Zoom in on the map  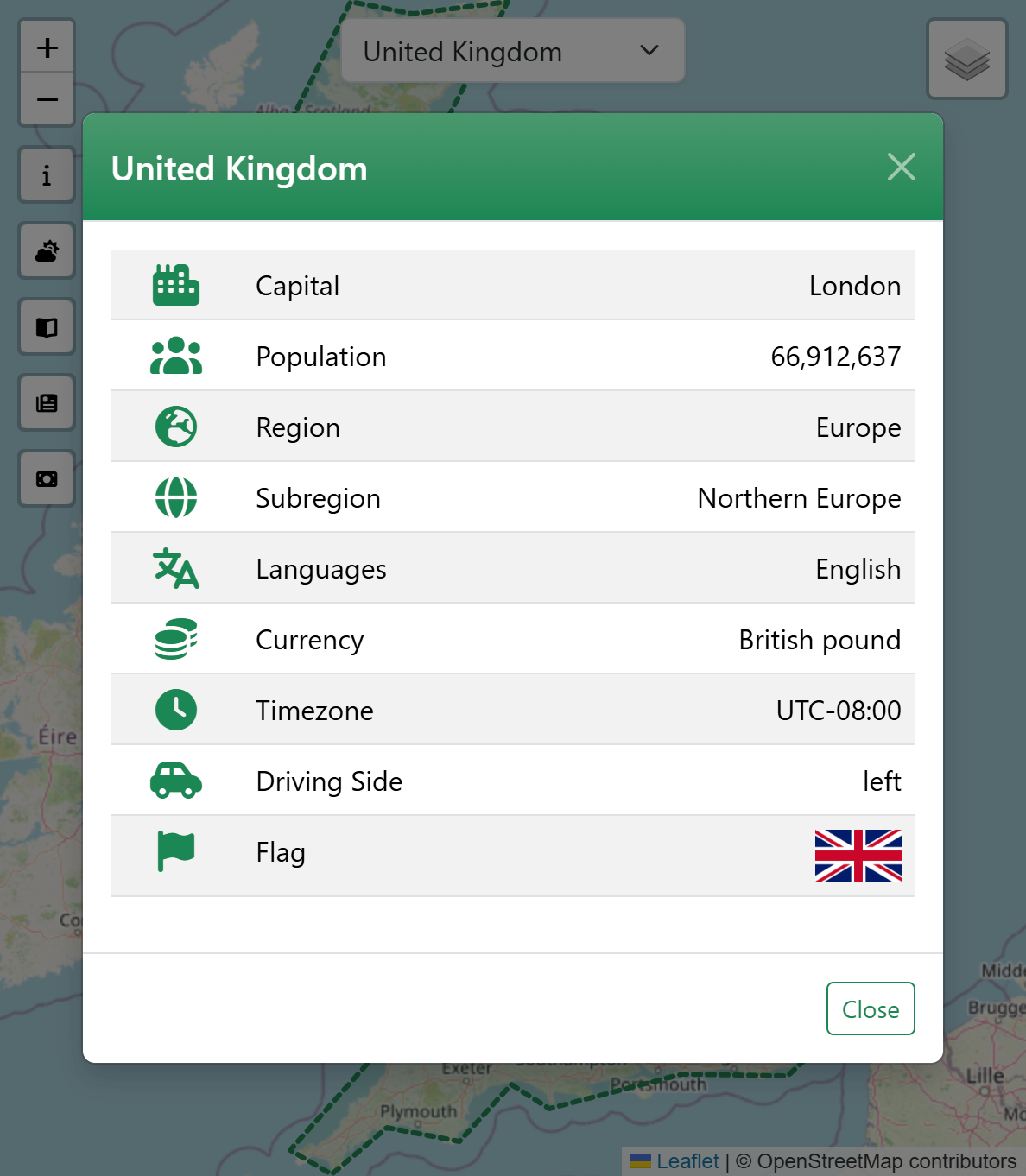pyautogui.click(x=47, y=47)
